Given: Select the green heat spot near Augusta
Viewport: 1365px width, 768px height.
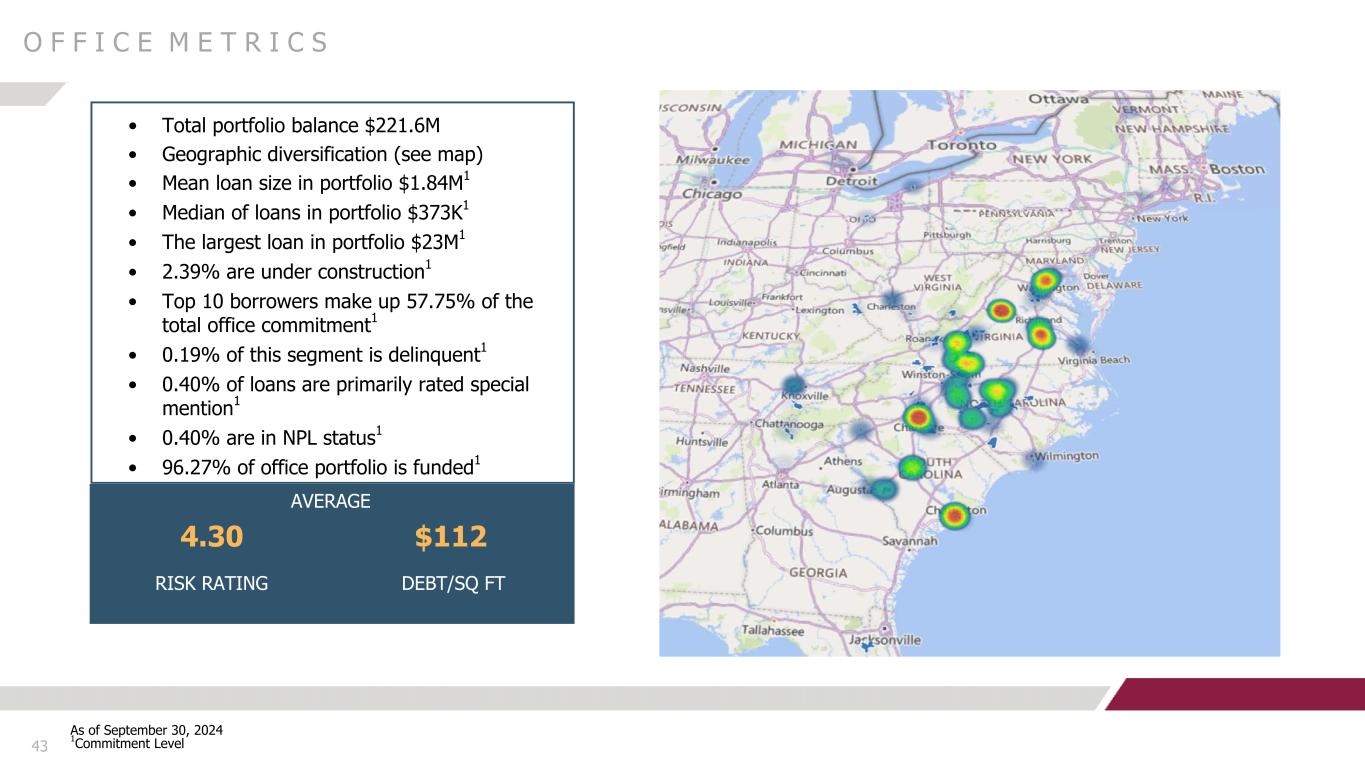Looking at the screenshot, I should [x=884, y=489].
